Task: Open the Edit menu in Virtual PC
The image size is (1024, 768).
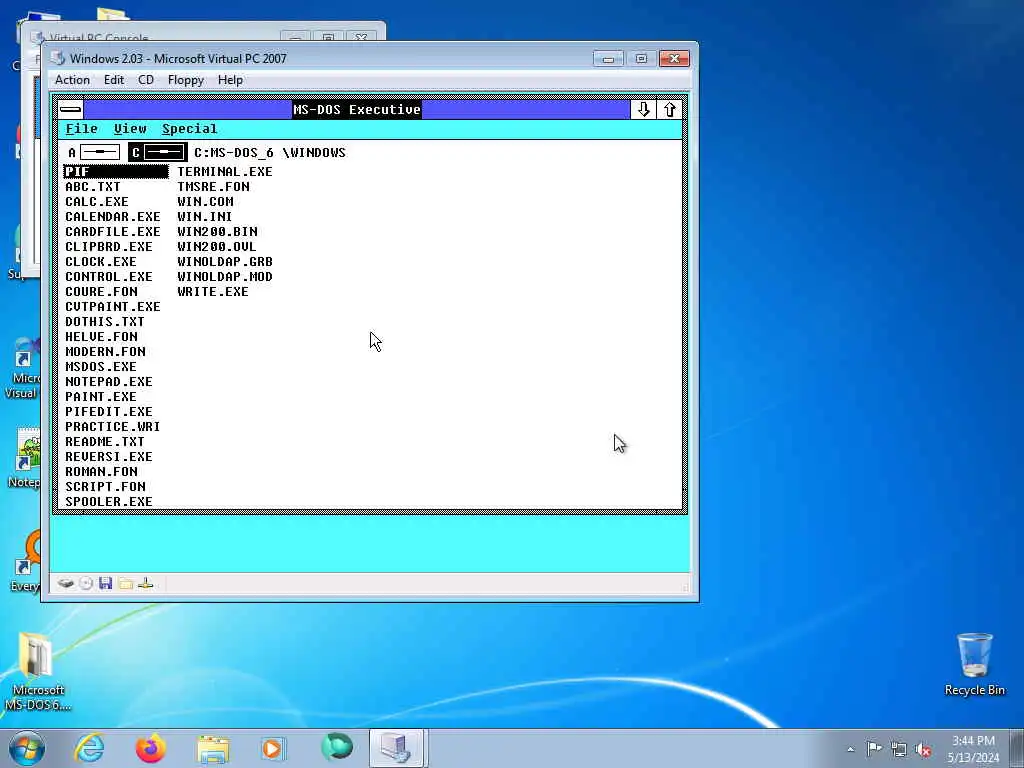Action: [114, 80]
